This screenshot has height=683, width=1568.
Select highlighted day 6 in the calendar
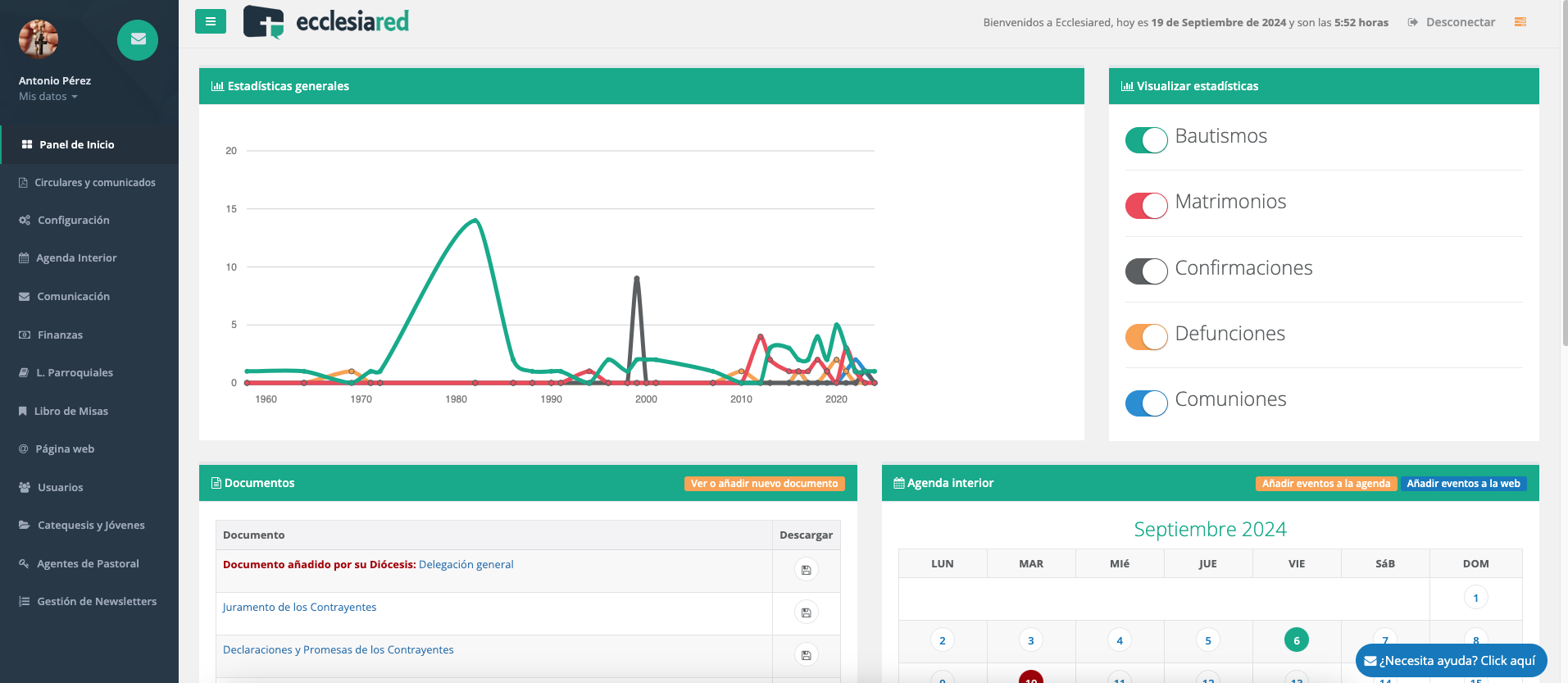1297,640
